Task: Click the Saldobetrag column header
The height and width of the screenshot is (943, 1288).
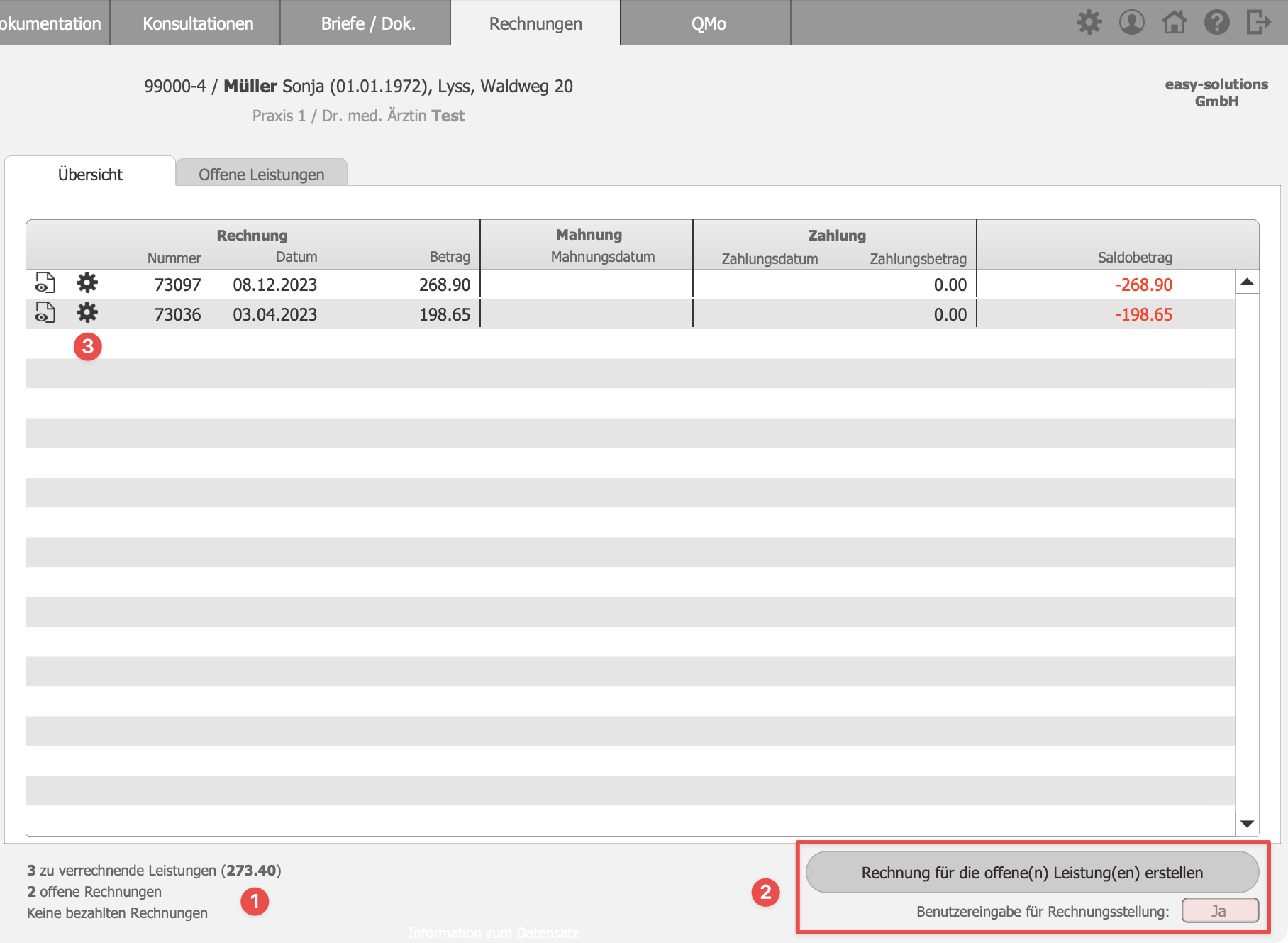Action: point(1135,258)
